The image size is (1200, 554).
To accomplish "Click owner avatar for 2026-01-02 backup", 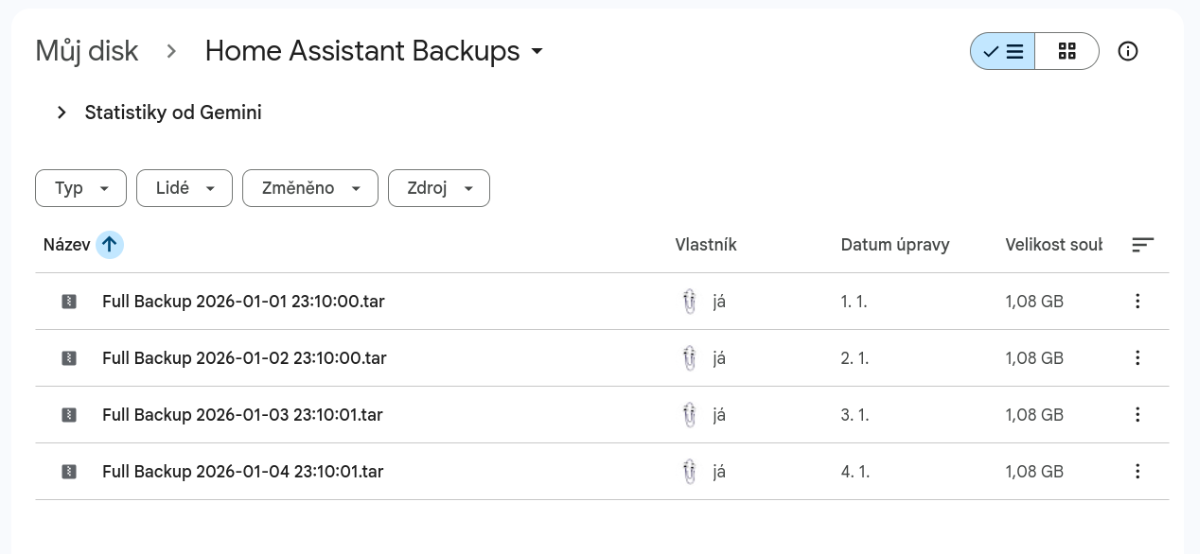I will (x=688, y=358).
